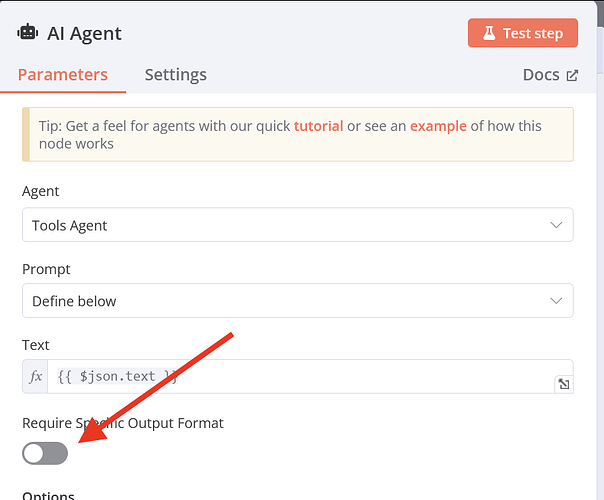Click the fx expression icon in Text field
604x500 pixels.
(37, 377)
